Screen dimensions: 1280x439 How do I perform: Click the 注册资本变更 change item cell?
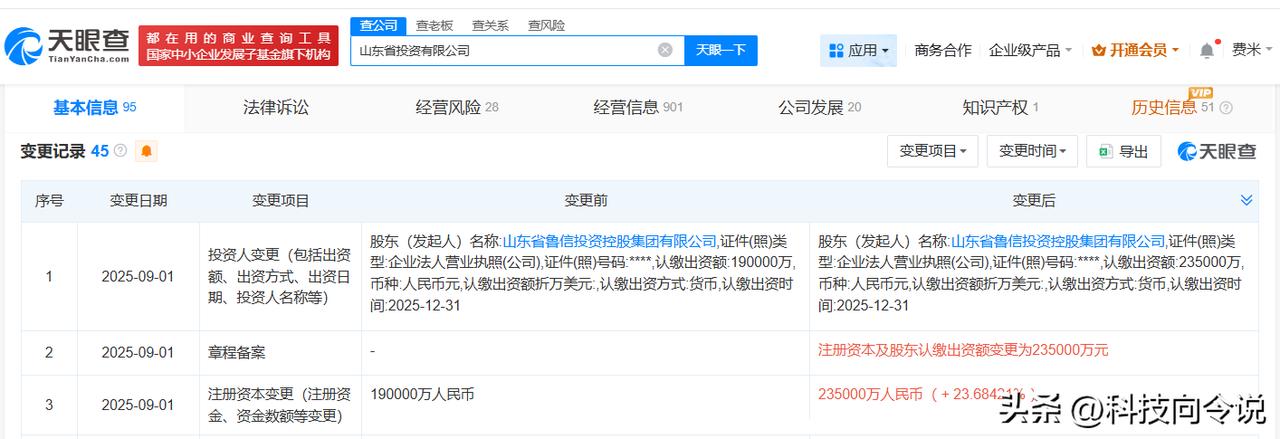[x=280, y=405]
